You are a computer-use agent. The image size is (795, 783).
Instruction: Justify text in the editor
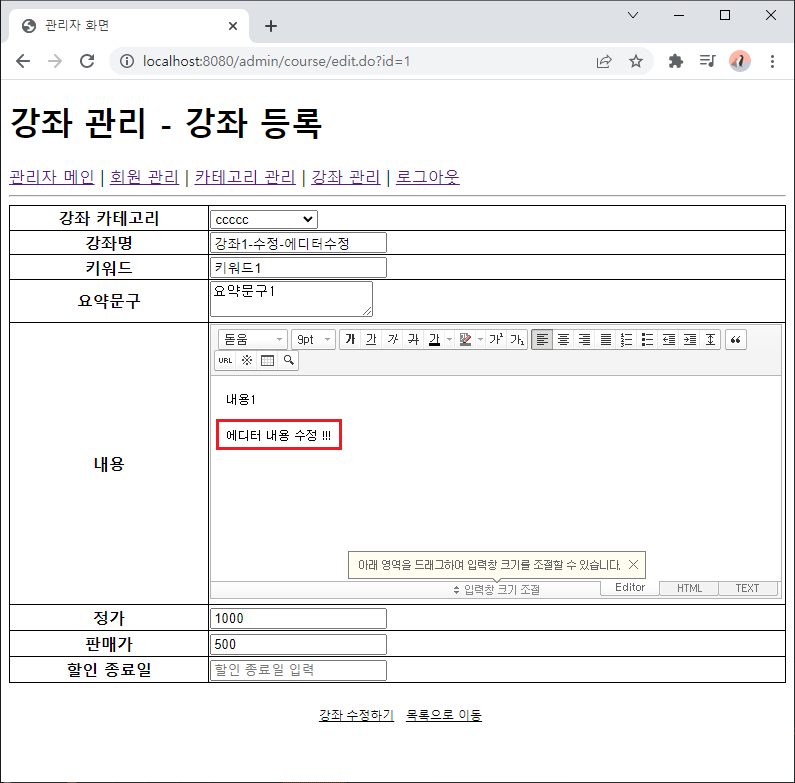pyautogui.click(x=605, y=339)
